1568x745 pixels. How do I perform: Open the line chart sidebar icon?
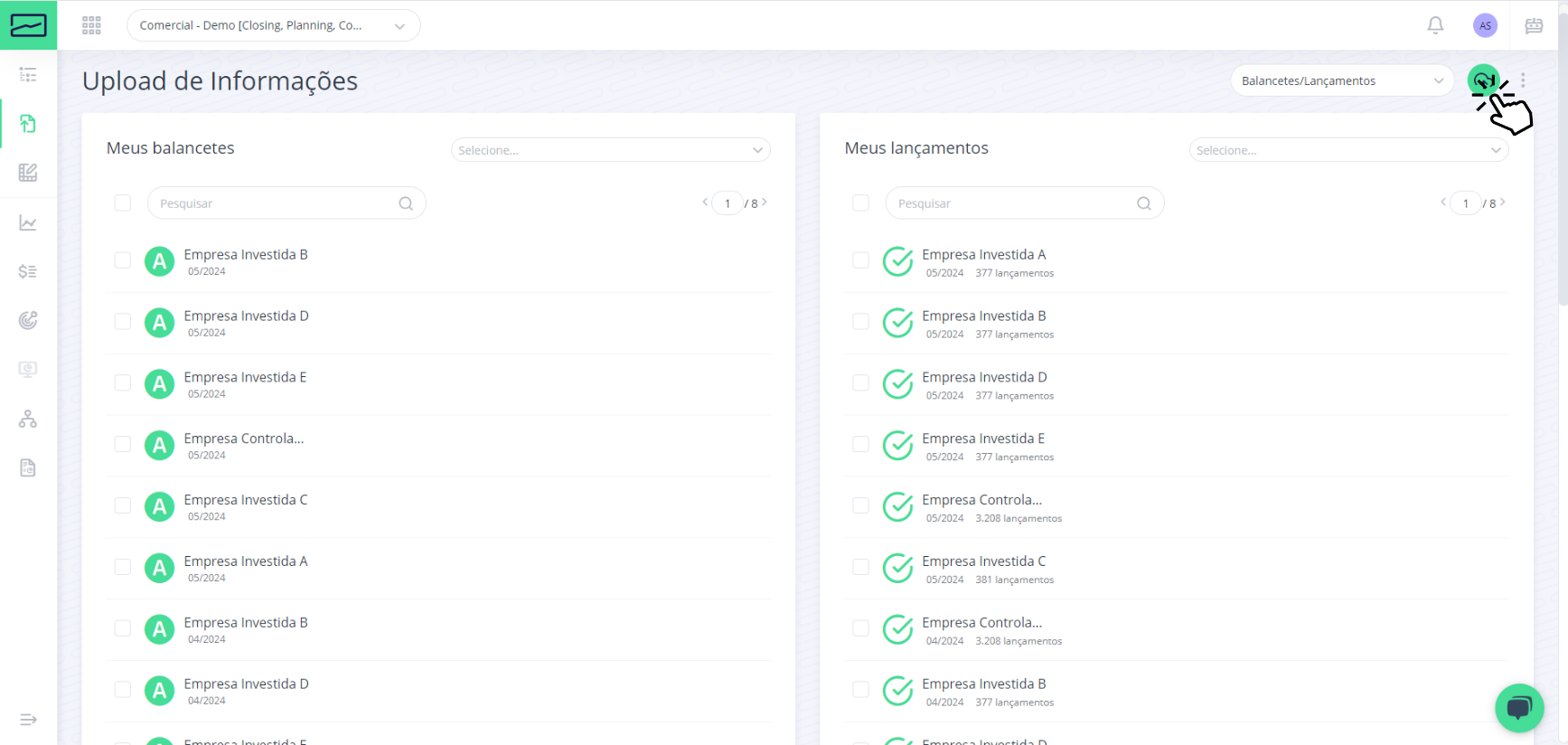28,222
